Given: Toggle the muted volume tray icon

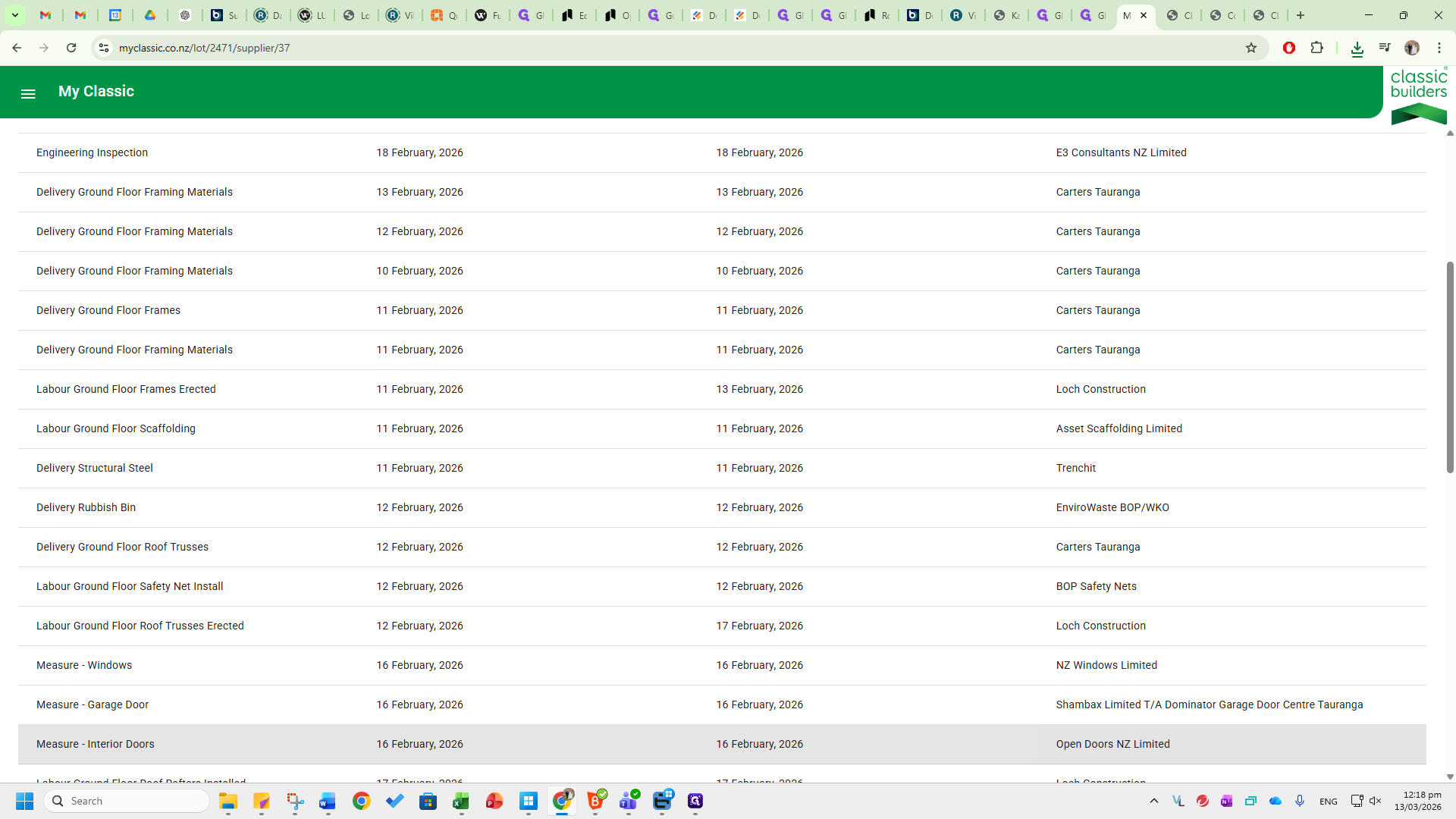Looking at the screenshot, I should (x=1376, y=801).
